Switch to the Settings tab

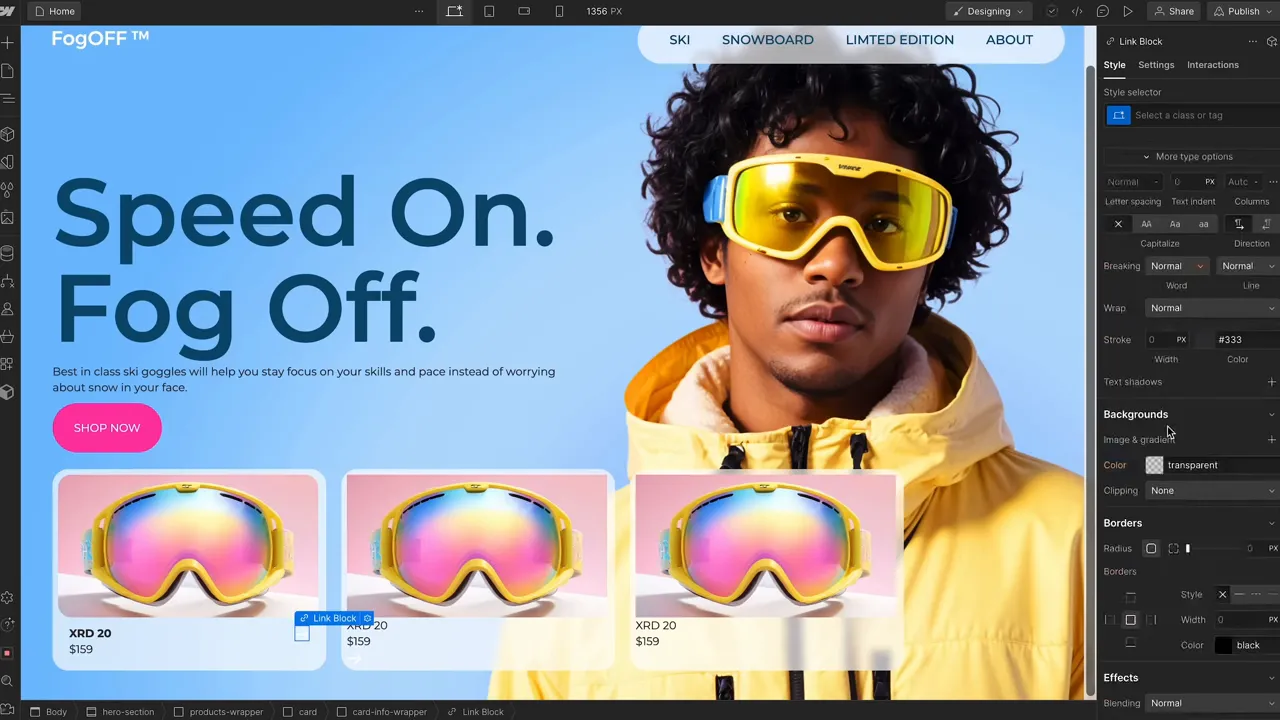tap(1156, 65)
